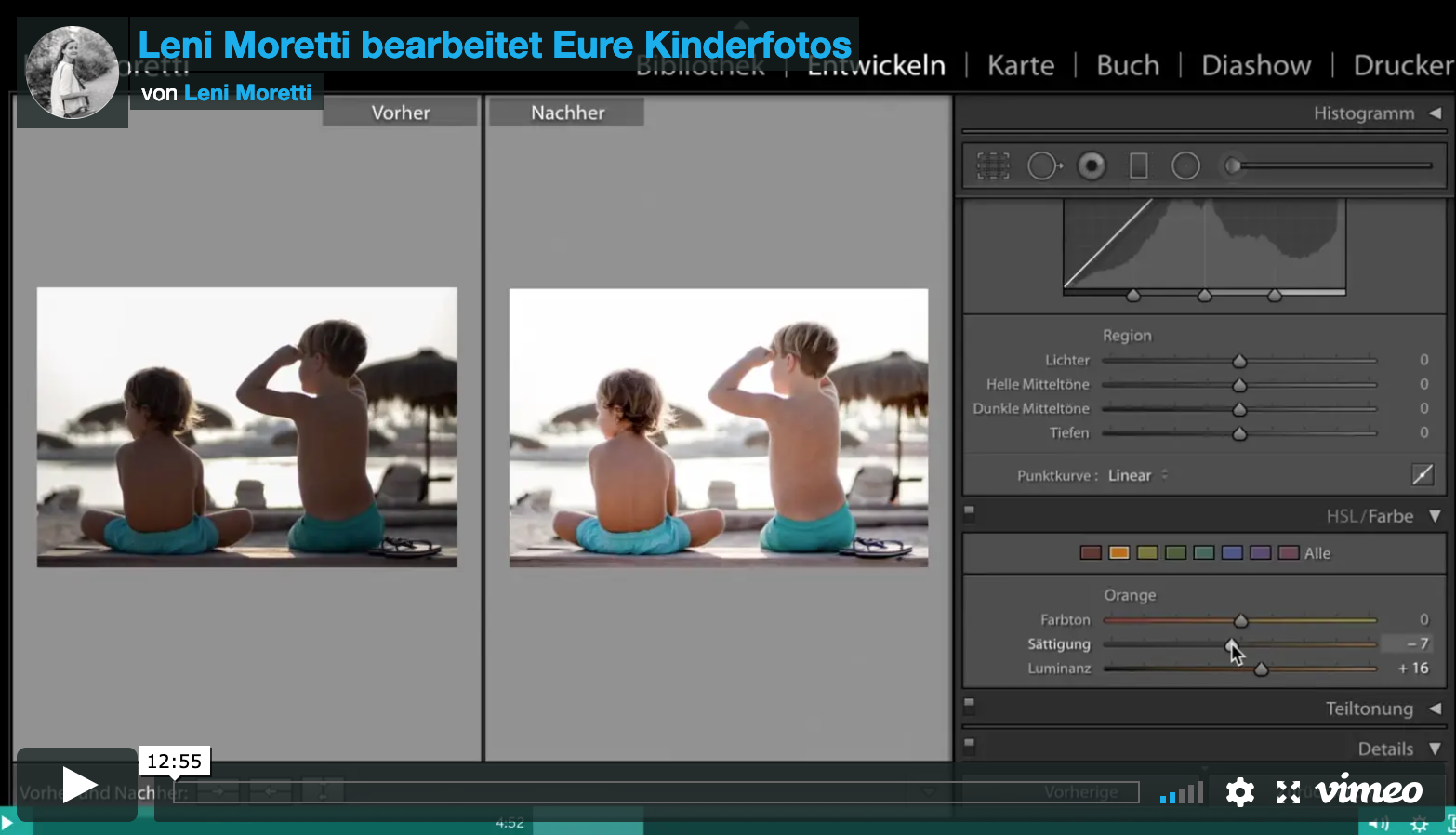Open the video title 'Leni Moretti bearbeitet Eure Kinderfotos'
The image size is (1456, 835).
[x=494, y=45]
